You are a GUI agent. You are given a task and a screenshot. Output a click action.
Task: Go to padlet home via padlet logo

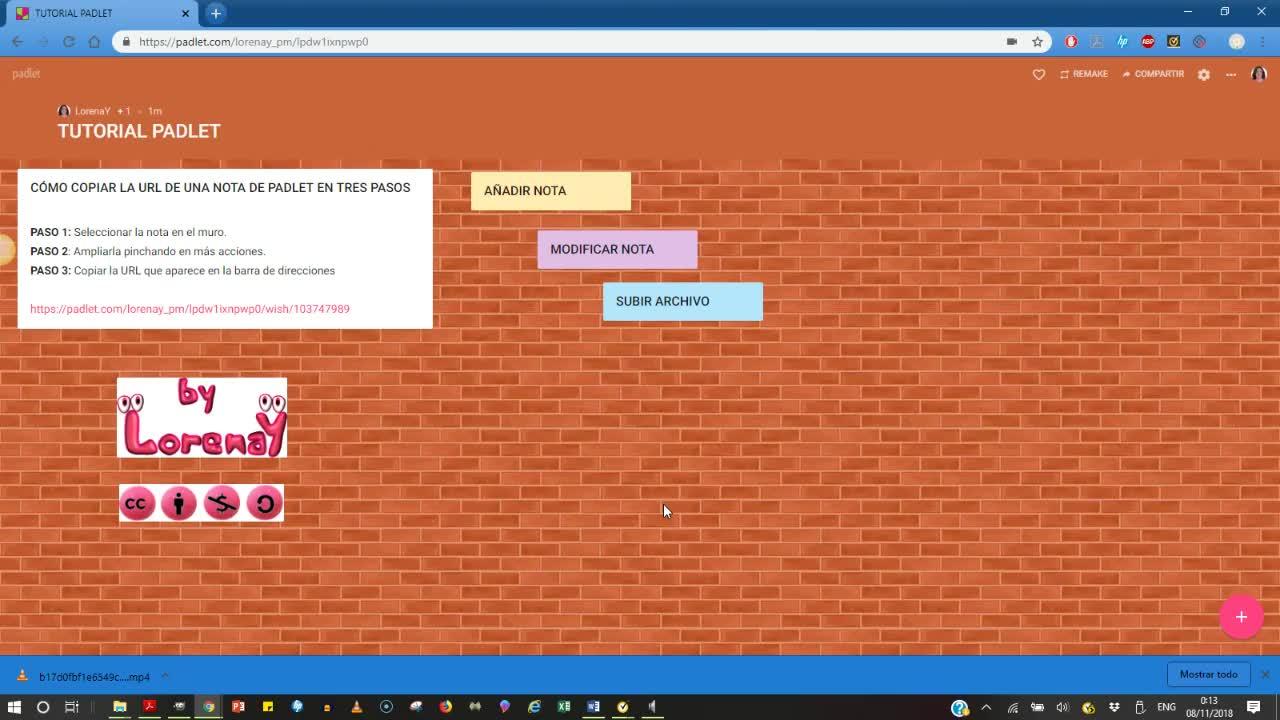click(x=26, y=74)
